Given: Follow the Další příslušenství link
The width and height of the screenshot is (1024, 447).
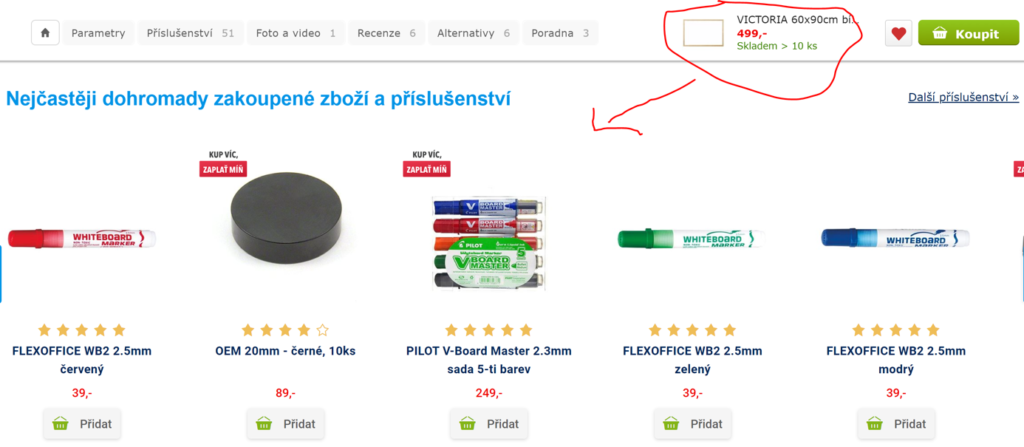Looking at the screenshot, I should pyautogui.click(x=963, y=97).
